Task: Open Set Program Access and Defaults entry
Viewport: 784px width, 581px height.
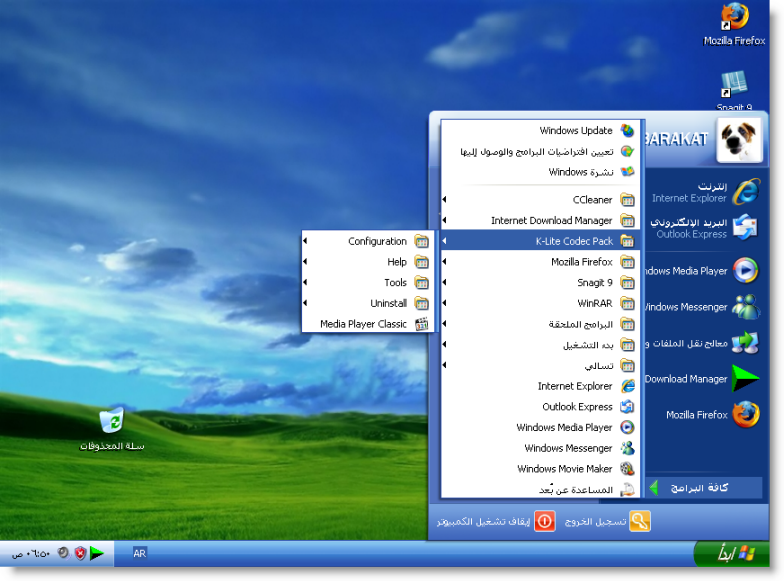Action: [540, 151]
